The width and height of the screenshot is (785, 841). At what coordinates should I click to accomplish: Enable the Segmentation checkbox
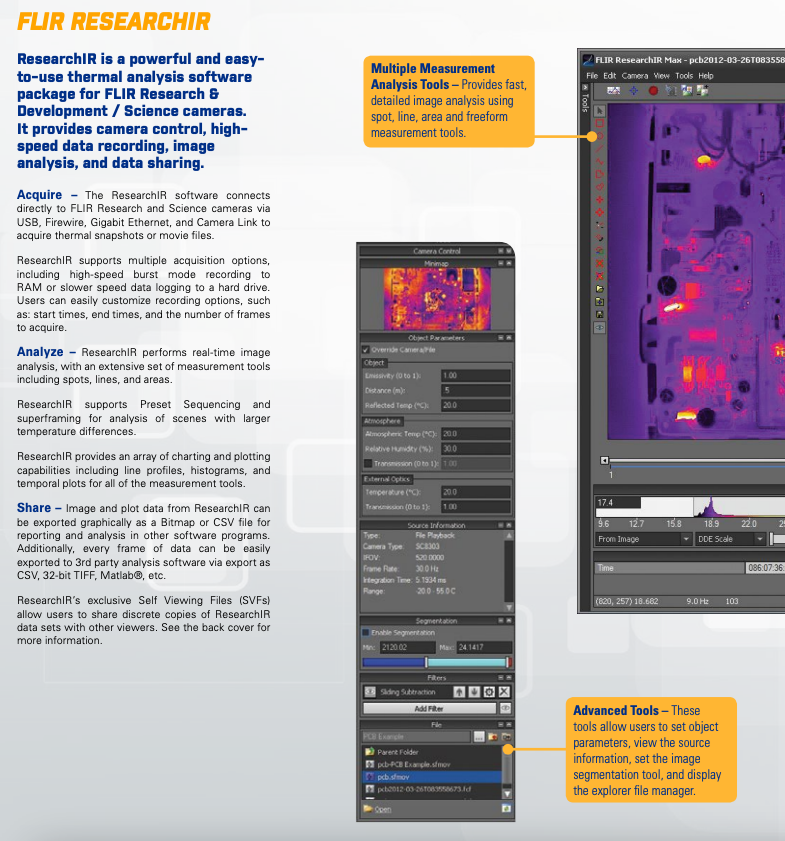[x=365, y=633]
